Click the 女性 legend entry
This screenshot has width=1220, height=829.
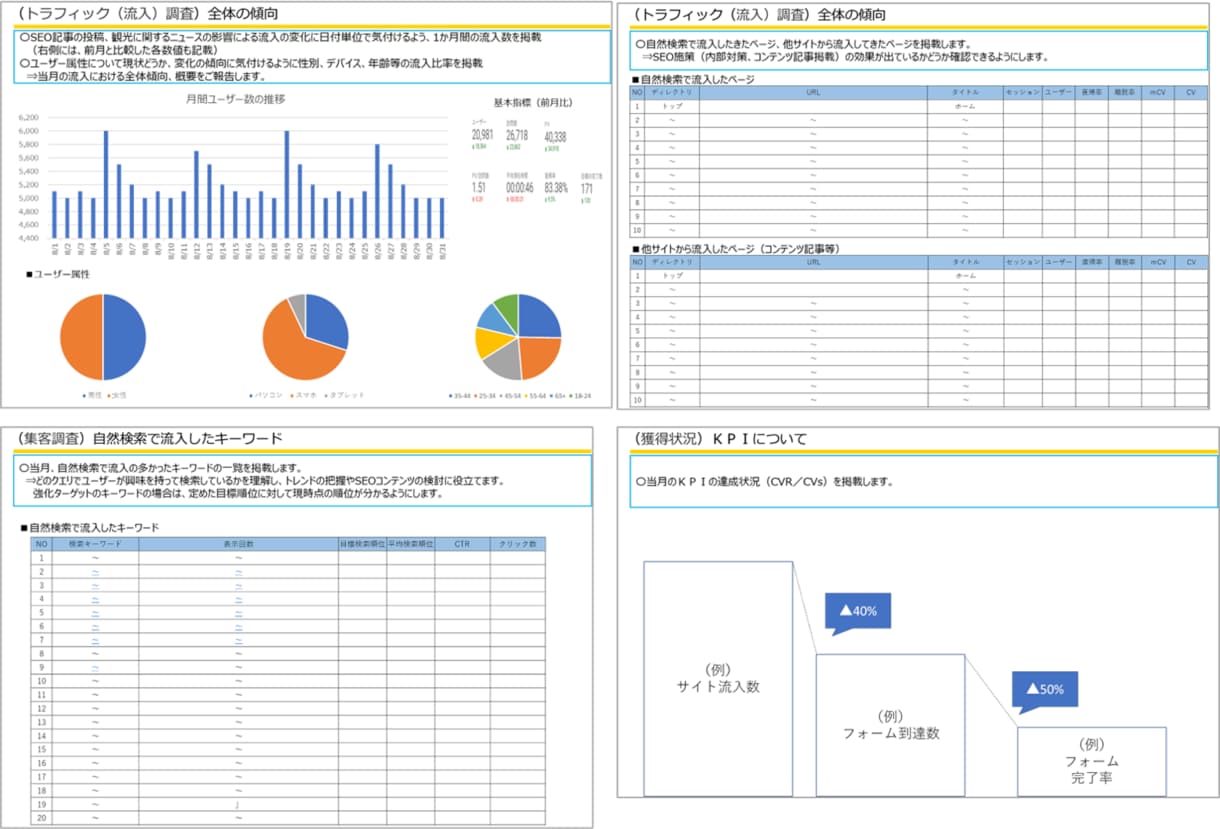tap(118, 396)
